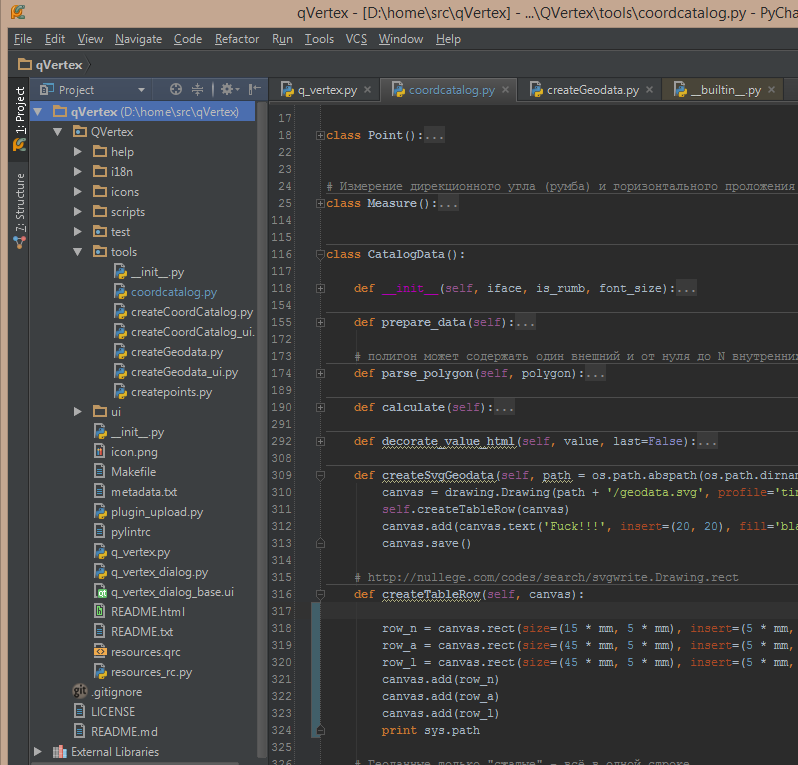Switch to __builtin__.py editor tab

coord(725,90)
